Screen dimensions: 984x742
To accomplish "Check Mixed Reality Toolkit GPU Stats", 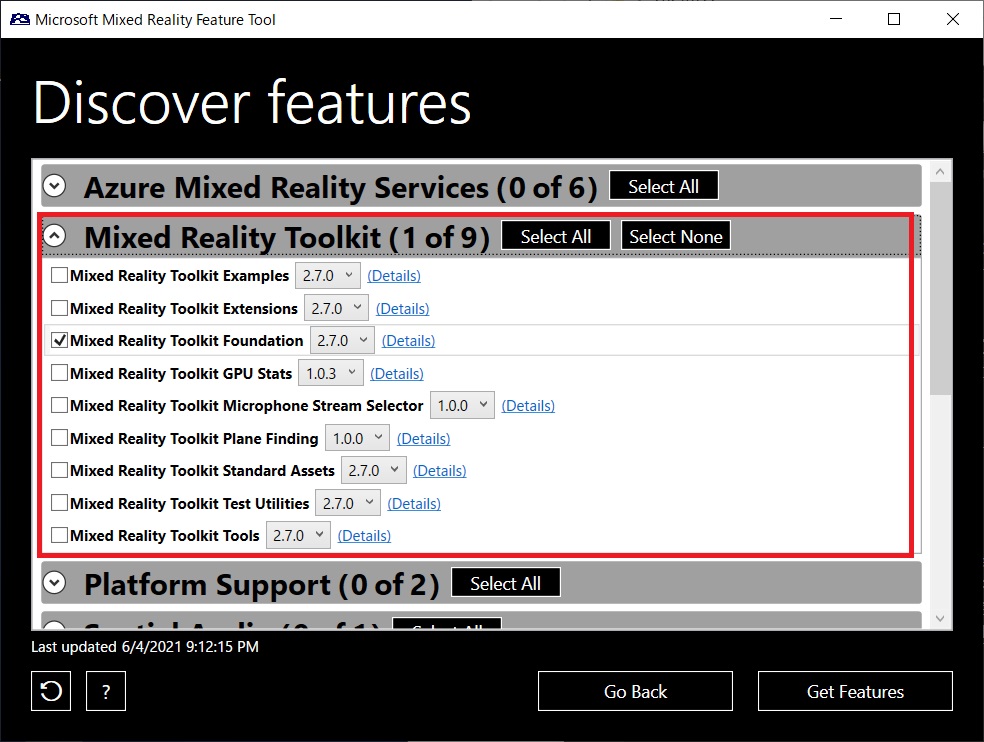I will click(x=60, y=373).
